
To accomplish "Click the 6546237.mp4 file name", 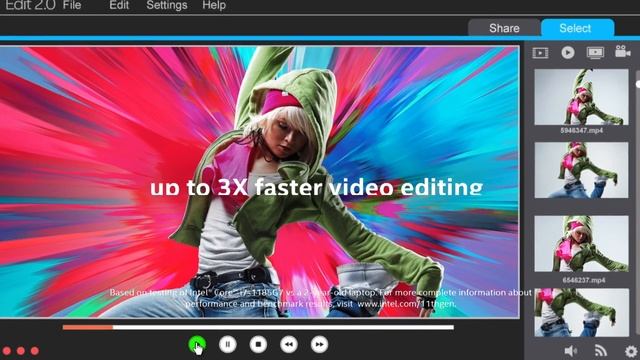I will coord(584,280).
